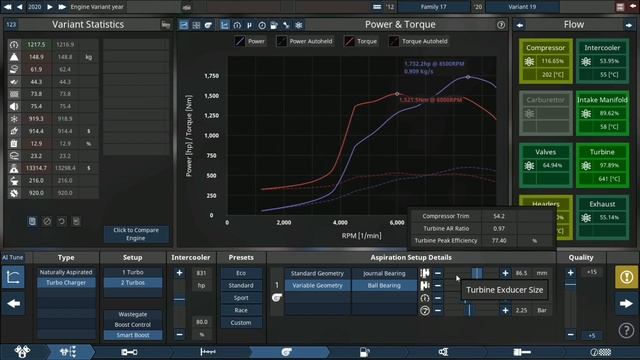Increase intercooler size with plus

point(179,273)
